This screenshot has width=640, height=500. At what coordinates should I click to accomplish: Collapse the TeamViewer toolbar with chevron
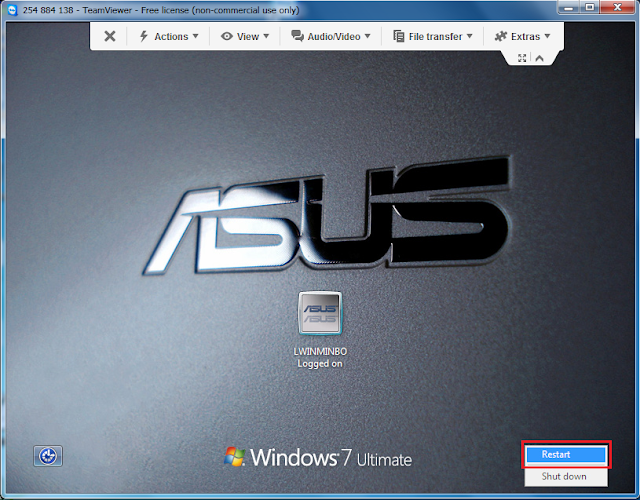(x=539, y=58)
